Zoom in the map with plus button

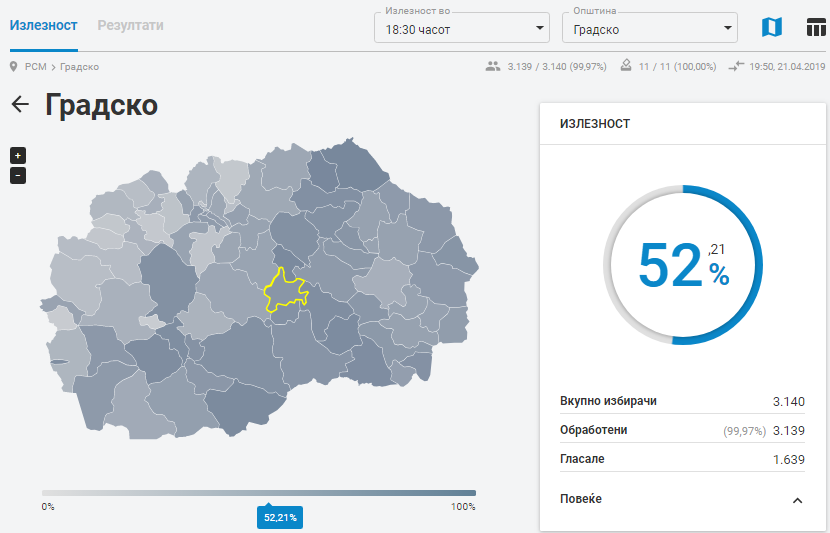tap(18, 155)
